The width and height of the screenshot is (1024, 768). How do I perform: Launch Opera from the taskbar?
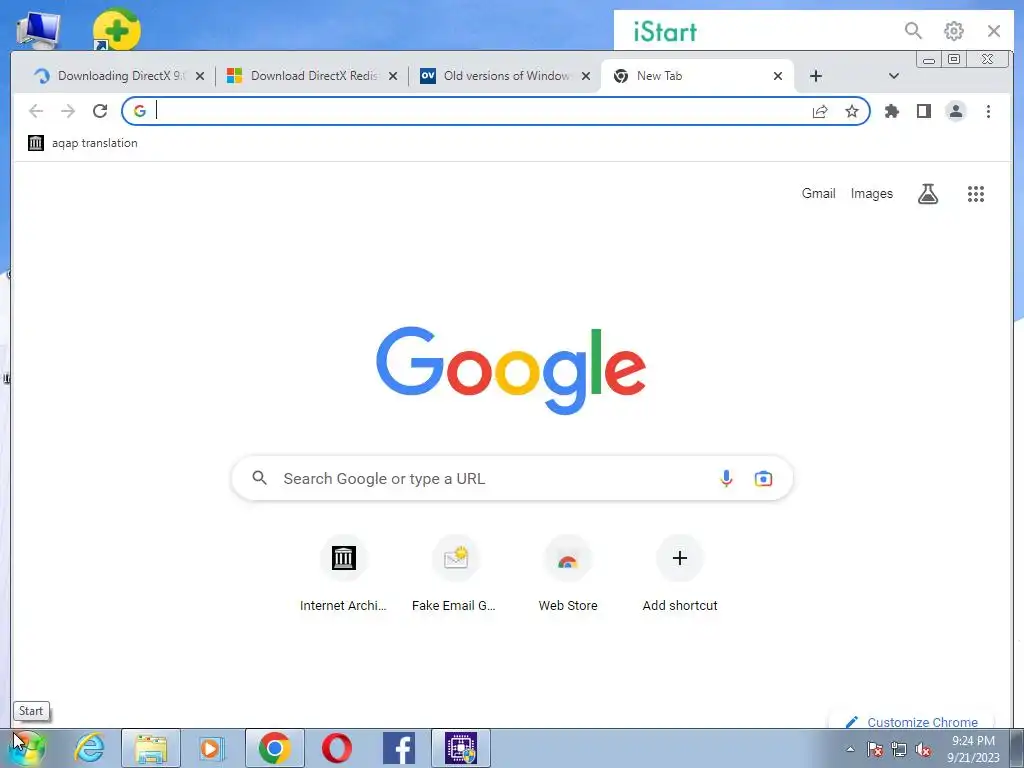[336, 748]
